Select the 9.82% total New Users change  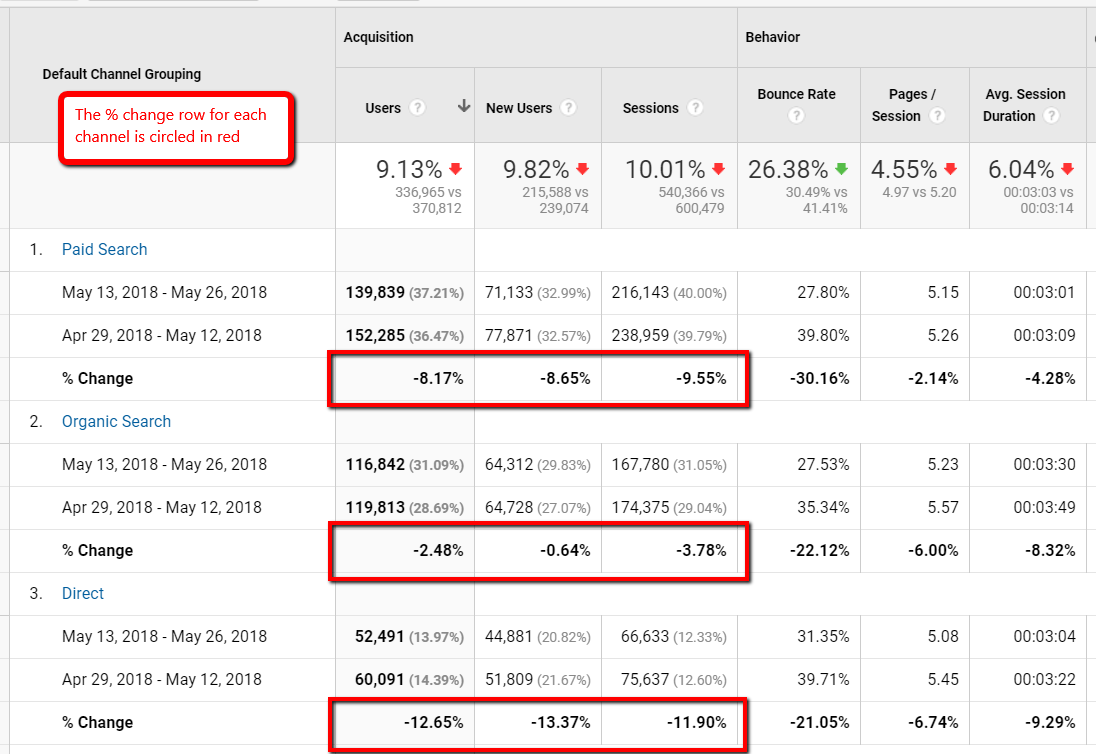pos(536,169)
